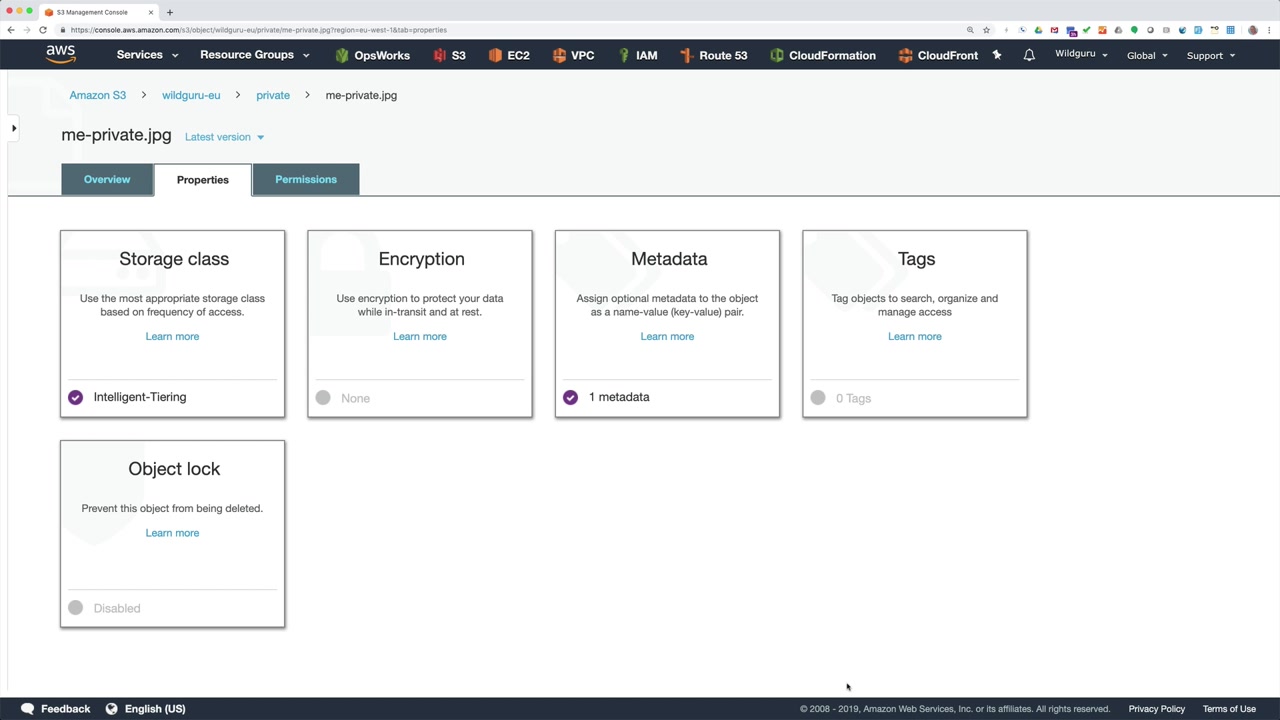
Task: Click the Feedback button in footer
Action: pos(56,709)
